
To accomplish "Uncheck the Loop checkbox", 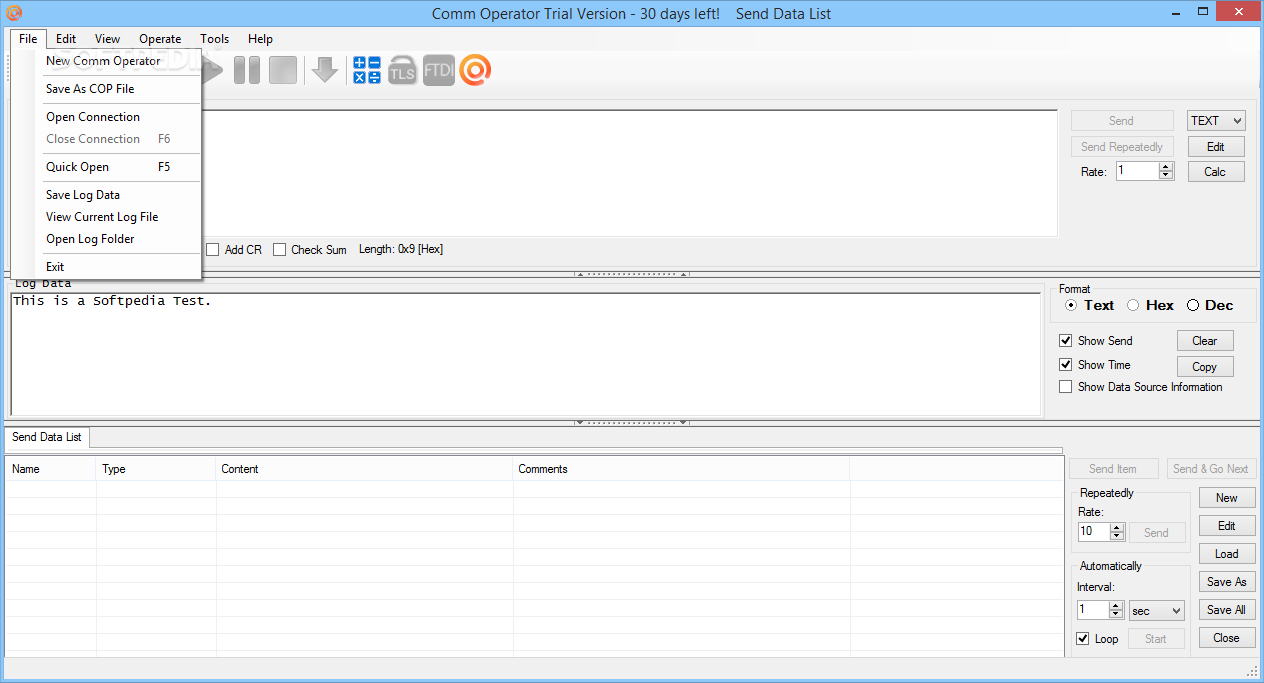I will tap(1083, 639).
